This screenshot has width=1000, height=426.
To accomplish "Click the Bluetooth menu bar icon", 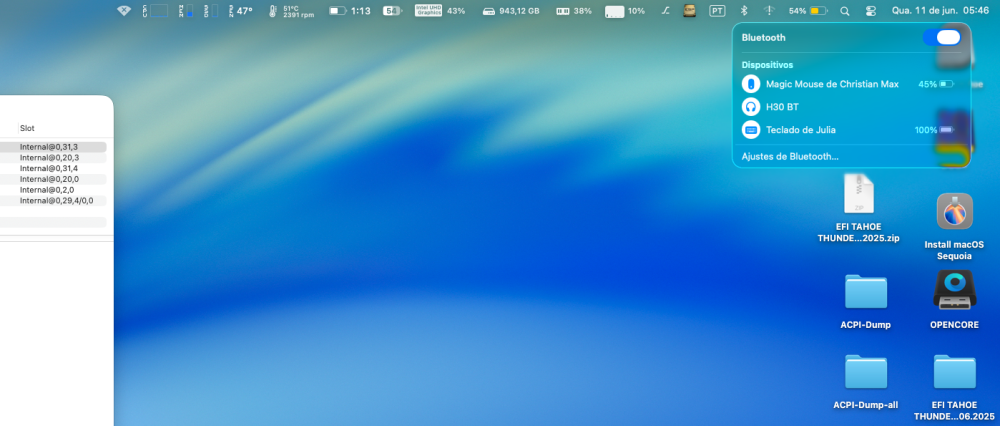I will pos(743,11).
